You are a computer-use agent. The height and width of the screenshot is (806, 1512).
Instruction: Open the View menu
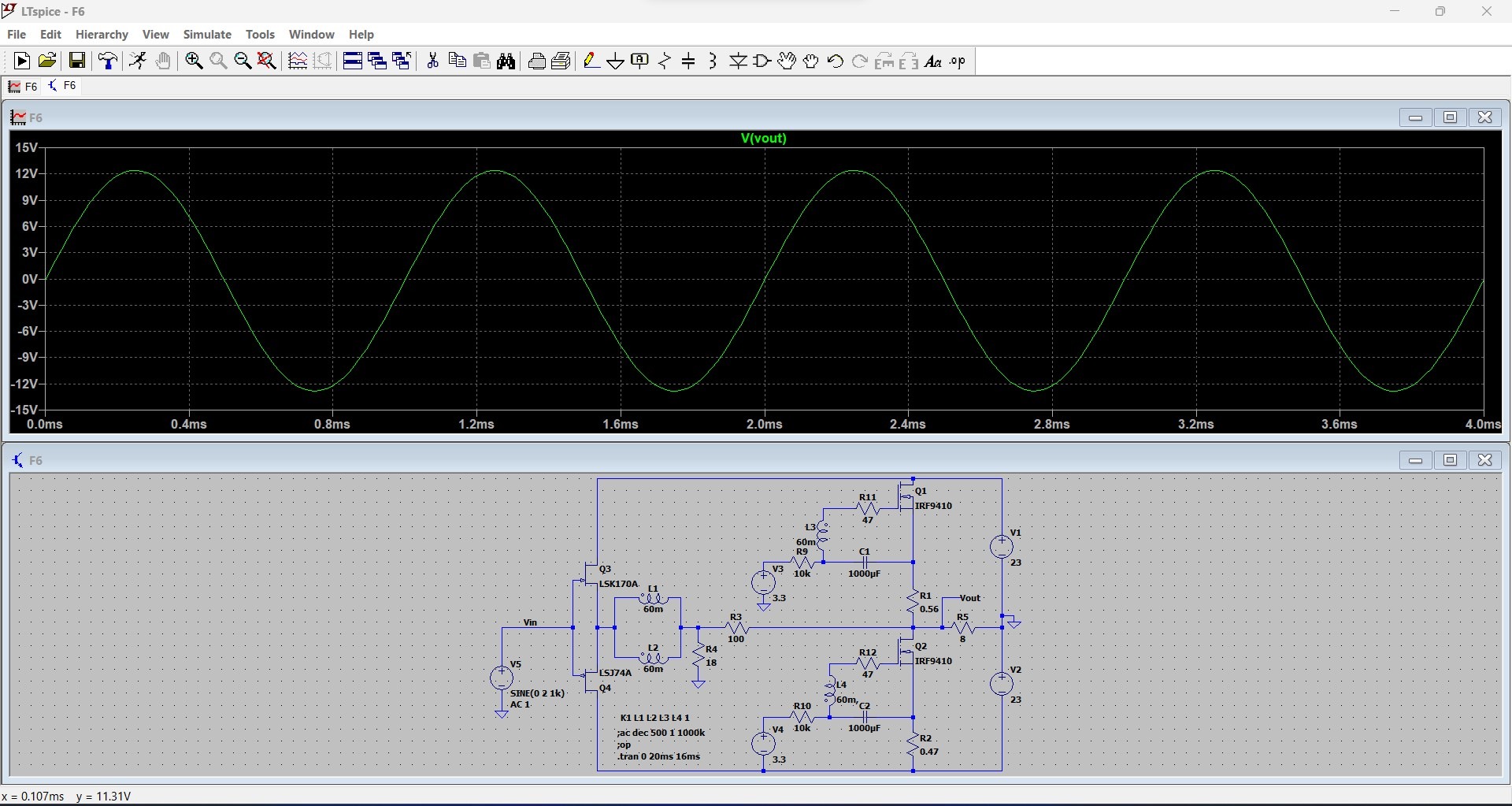click(155, 35)
